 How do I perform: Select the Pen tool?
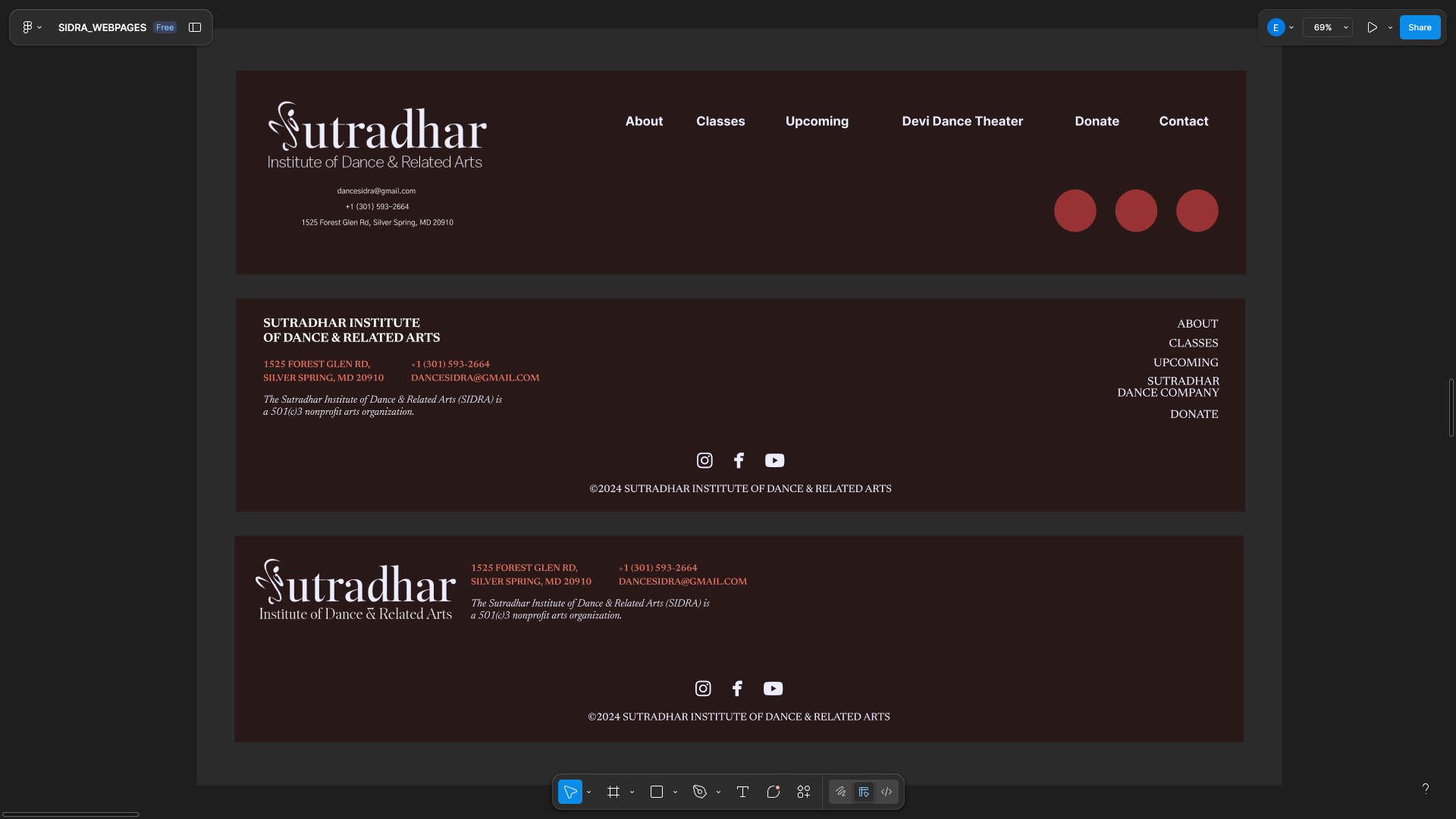click(700, 792)
